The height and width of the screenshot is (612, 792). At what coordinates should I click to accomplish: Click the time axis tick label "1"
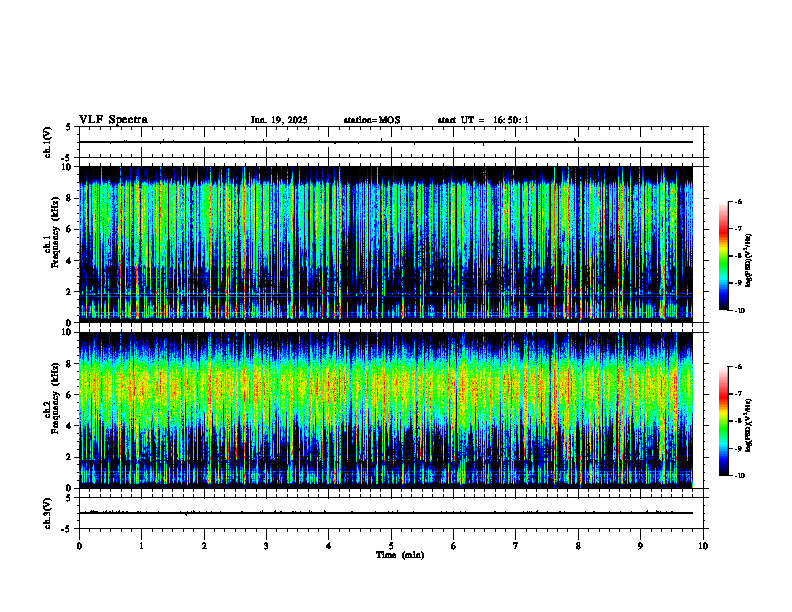click(141, 546)
